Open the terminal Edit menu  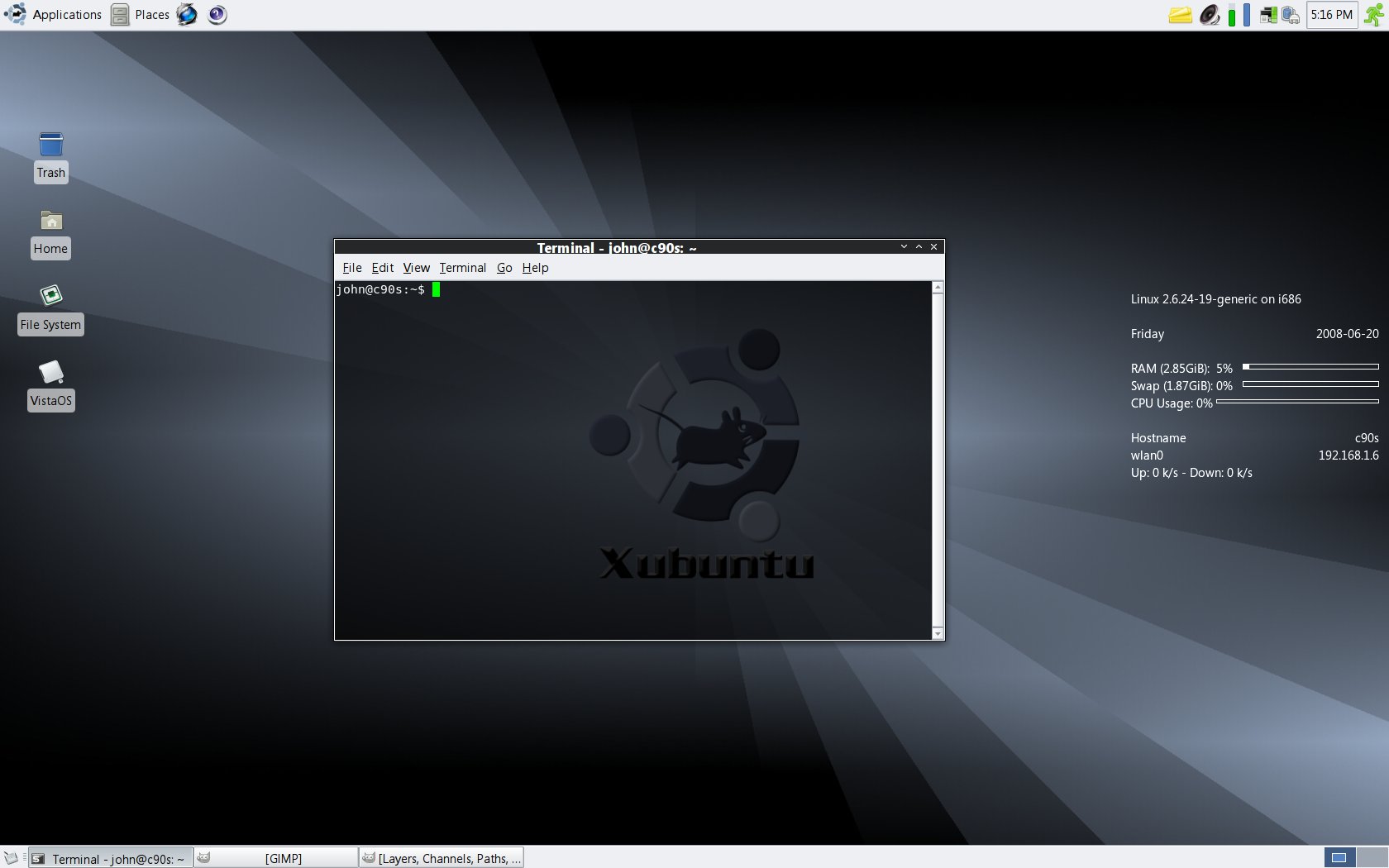coord(383,268)
